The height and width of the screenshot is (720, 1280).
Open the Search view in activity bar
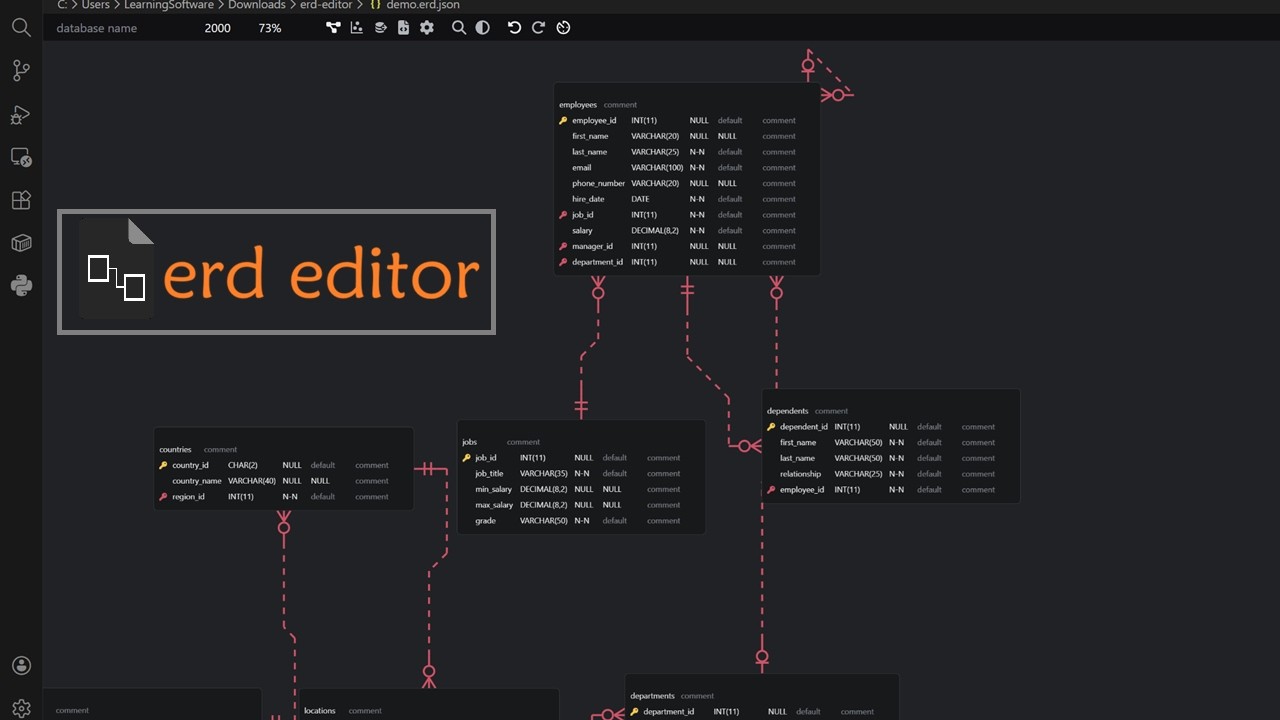coord(21,27)
